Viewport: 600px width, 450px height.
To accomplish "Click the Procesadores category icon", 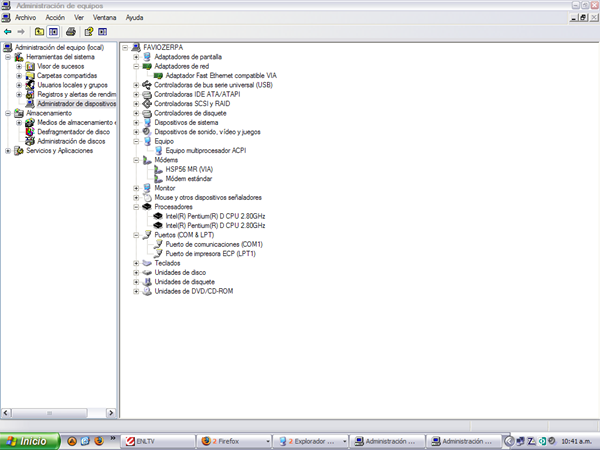I will click(147, 207).
